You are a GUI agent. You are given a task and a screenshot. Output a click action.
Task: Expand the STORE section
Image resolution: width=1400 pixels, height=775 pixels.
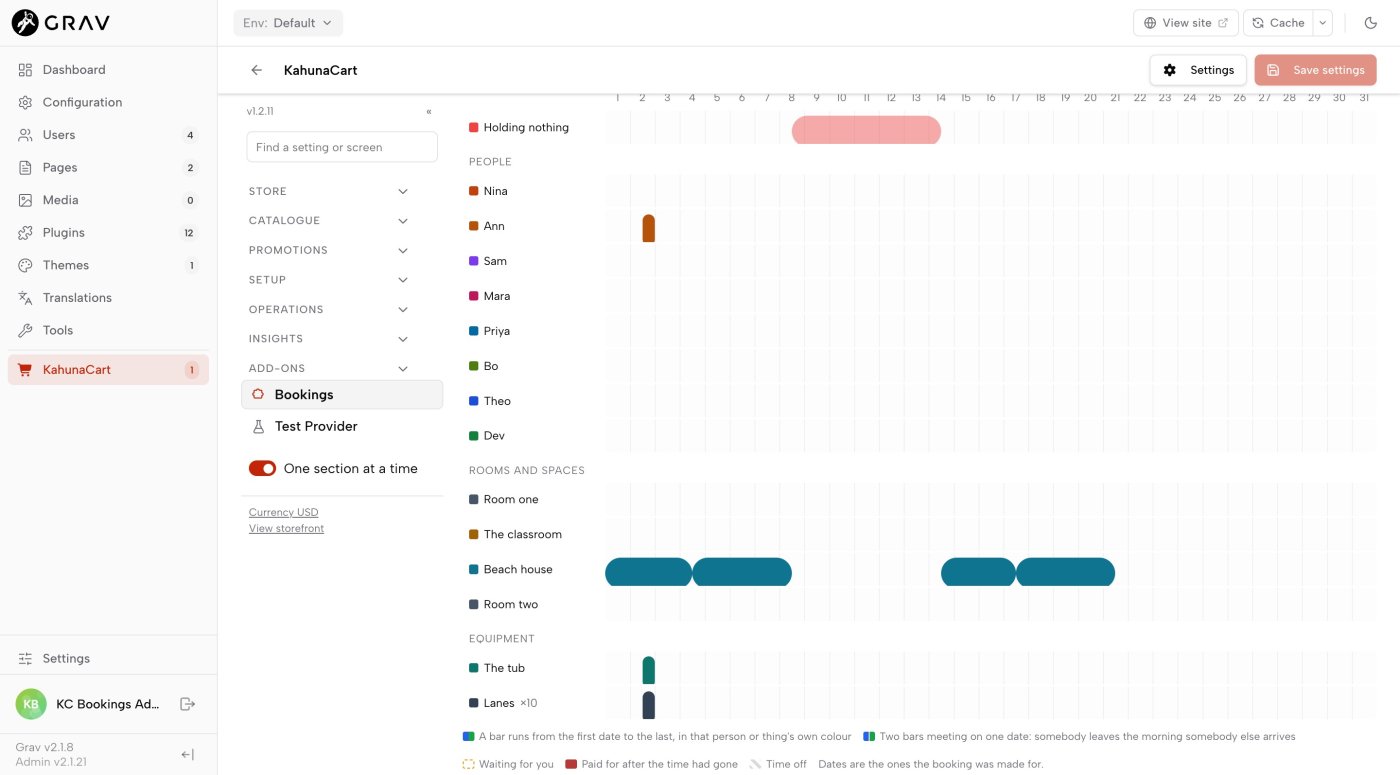click(x=329, y=191)
